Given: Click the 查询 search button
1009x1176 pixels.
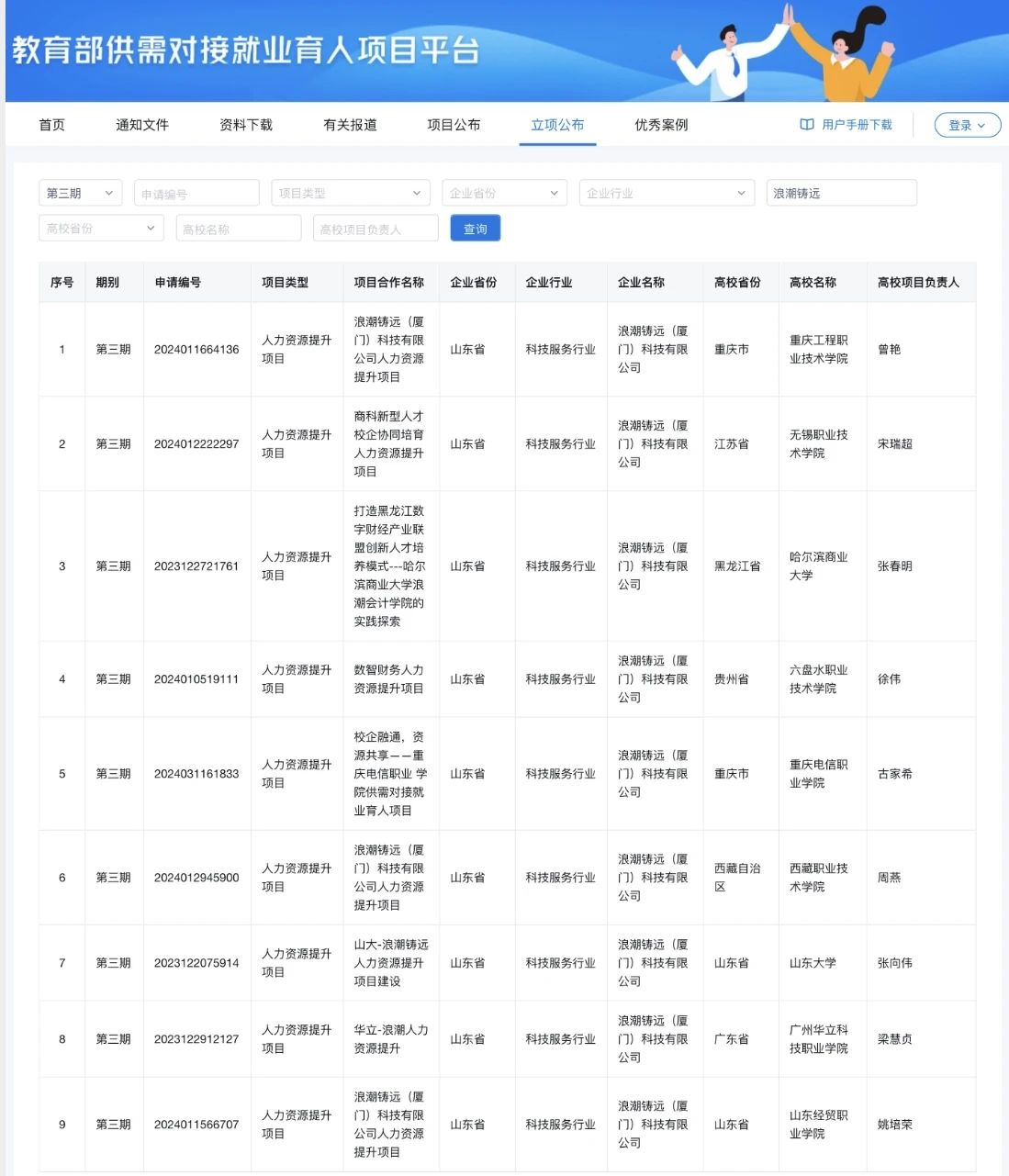Looking at the screenshot, I should [x=475, y=229].
